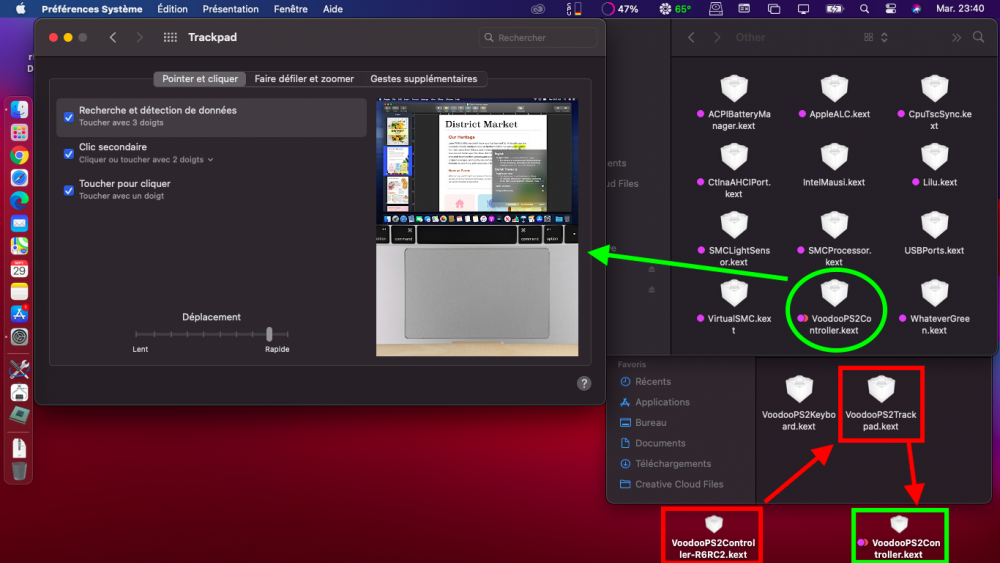Click the 47% ring status icon

click(x=620, y=9)
